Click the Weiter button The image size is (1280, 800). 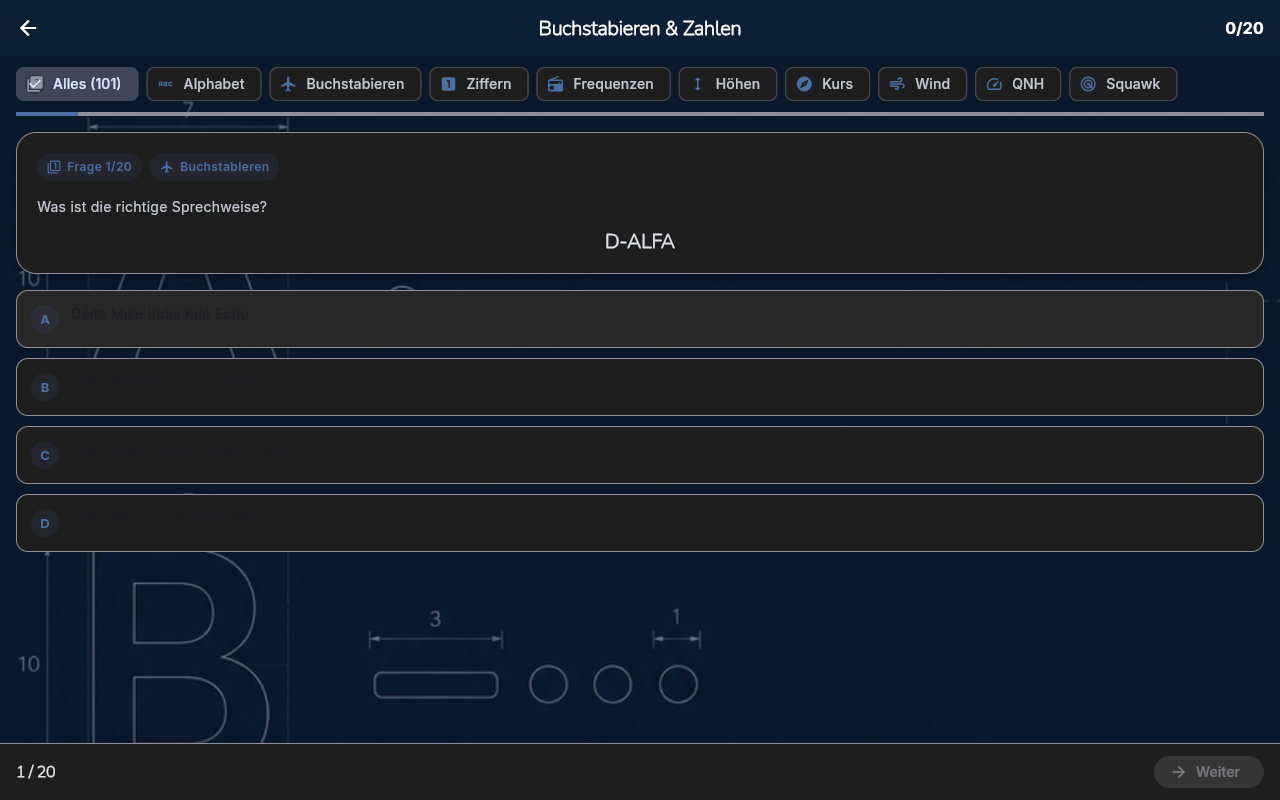(x=1209, y=772)
